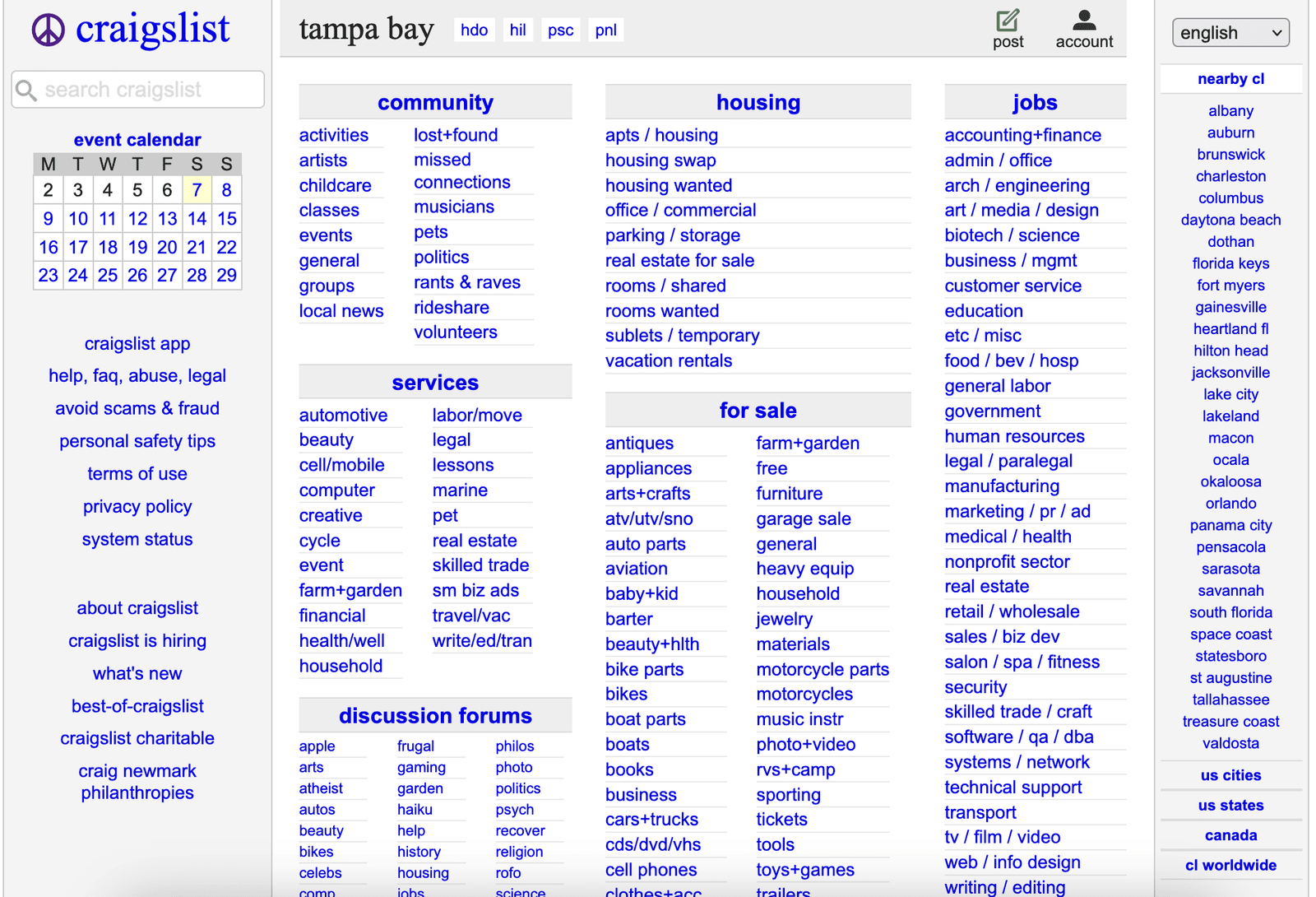
Task: Open the discussion forums header
Action: pos(435,716)
